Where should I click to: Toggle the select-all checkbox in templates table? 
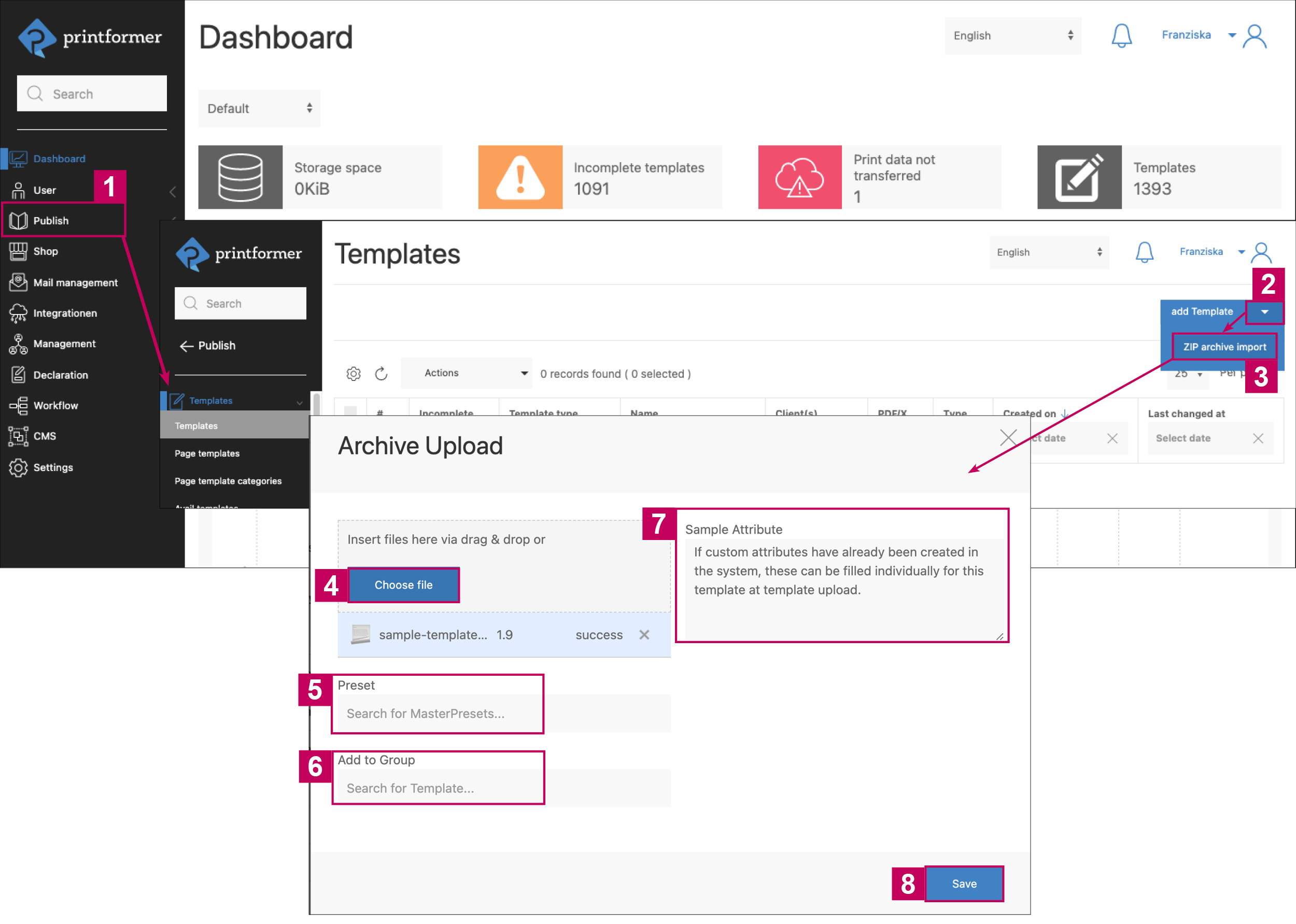(351, 408)
